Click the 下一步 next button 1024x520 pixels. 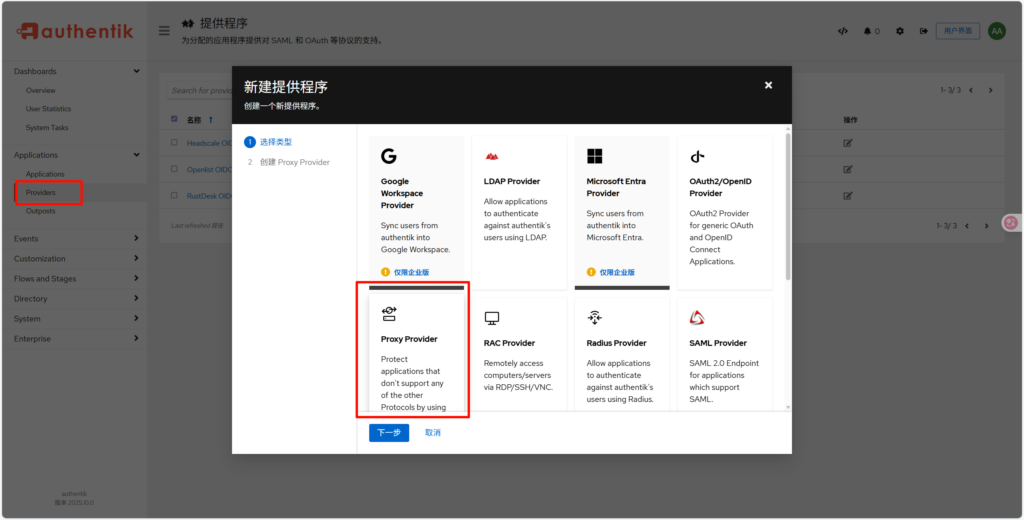(389, 432)
